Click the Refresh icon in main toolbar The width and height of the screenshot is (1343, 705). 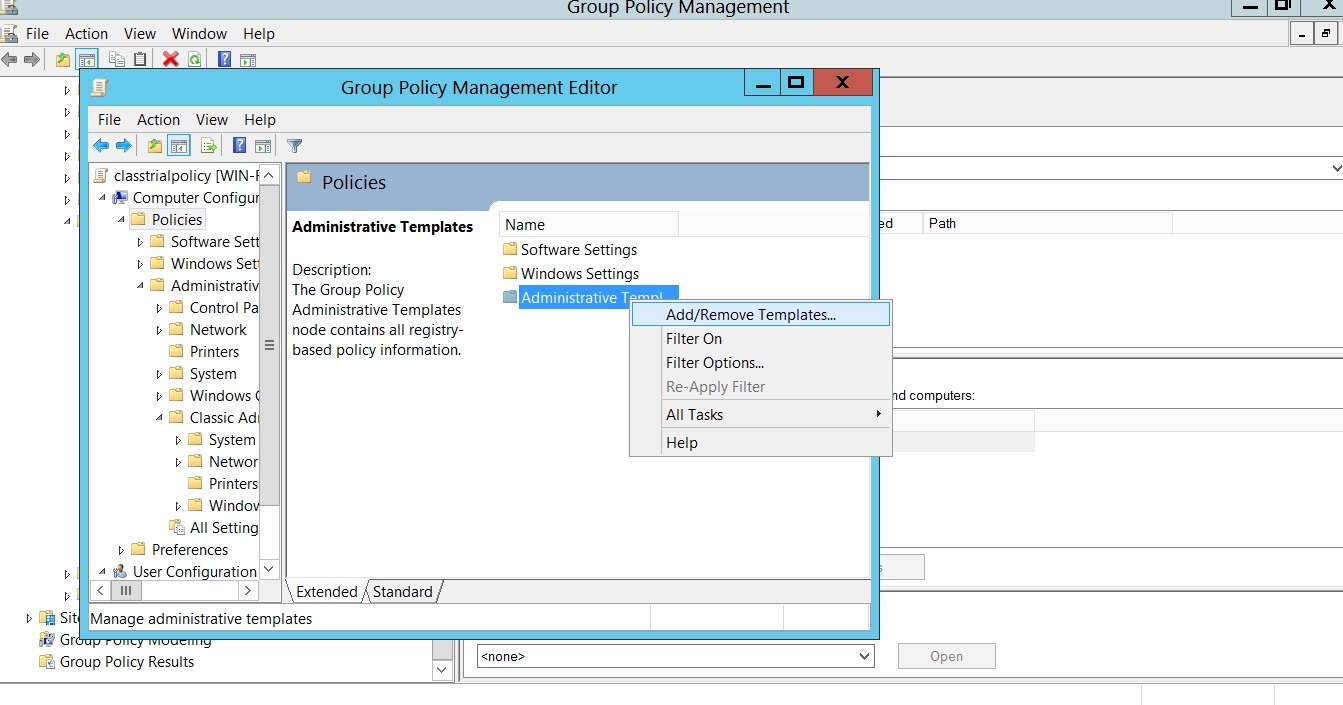click(194, 59)
